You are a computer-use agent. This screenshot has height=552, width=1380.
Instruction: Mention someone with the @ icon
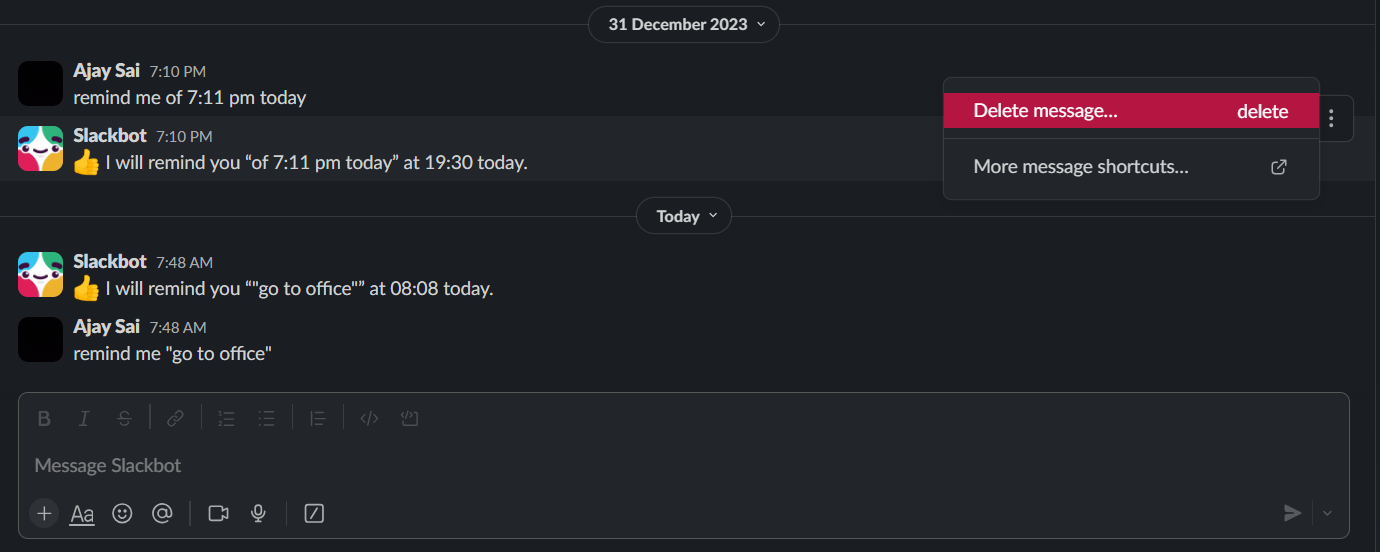click(x=162, y=513)
